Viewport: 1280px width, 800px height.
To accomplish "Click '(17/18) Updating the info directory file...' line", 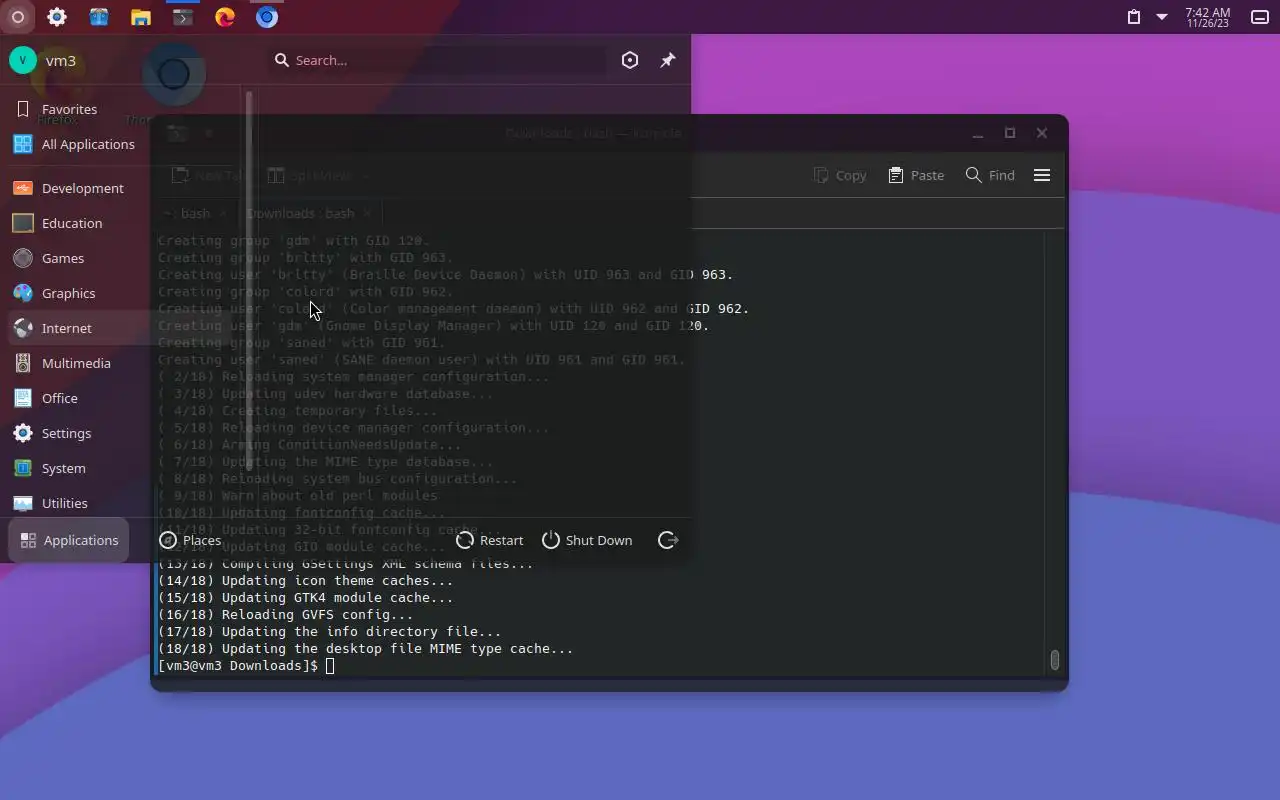I will [x=330, y=632].
